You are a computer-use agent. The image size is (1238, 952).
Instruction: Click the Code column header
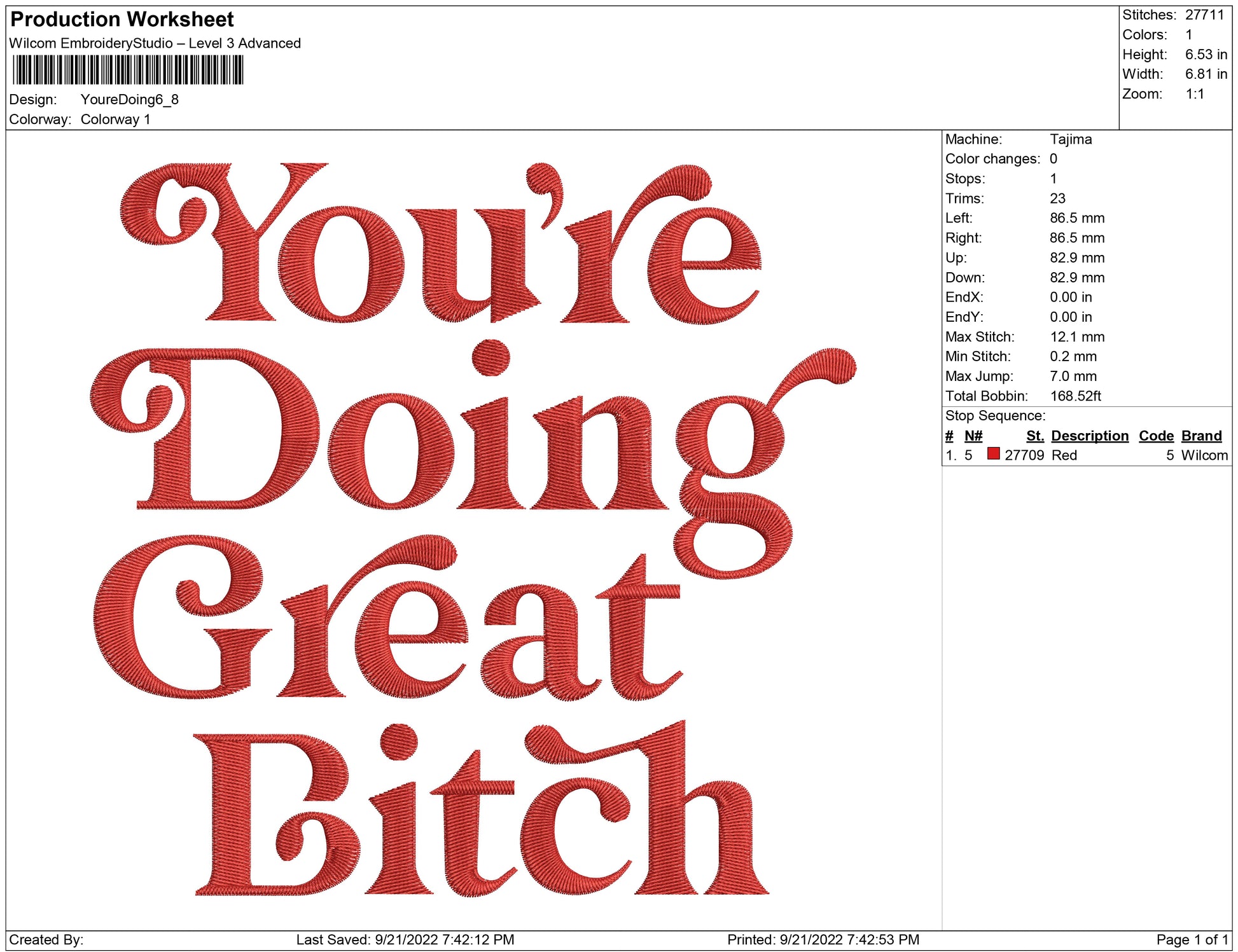[1156, 436]
